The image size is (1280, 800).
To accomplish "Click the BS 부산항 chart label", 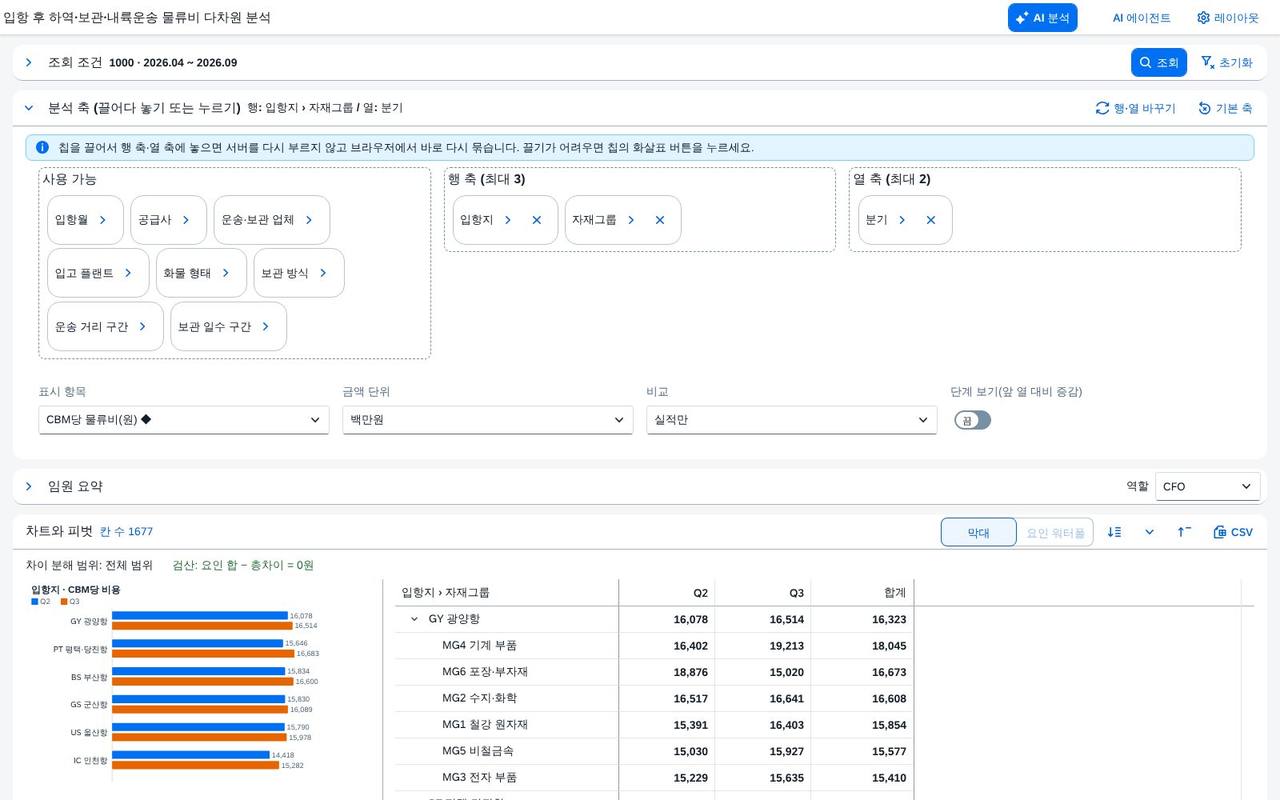I will 89,677.
